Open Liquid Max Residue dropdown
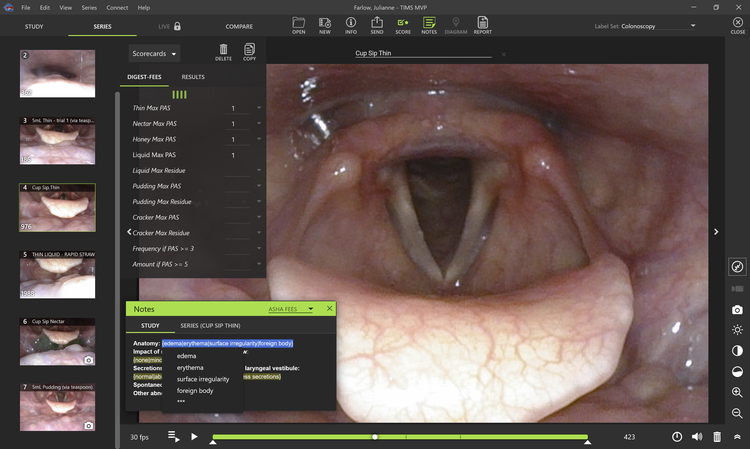The image size is (750, 449). pos(259,170)
